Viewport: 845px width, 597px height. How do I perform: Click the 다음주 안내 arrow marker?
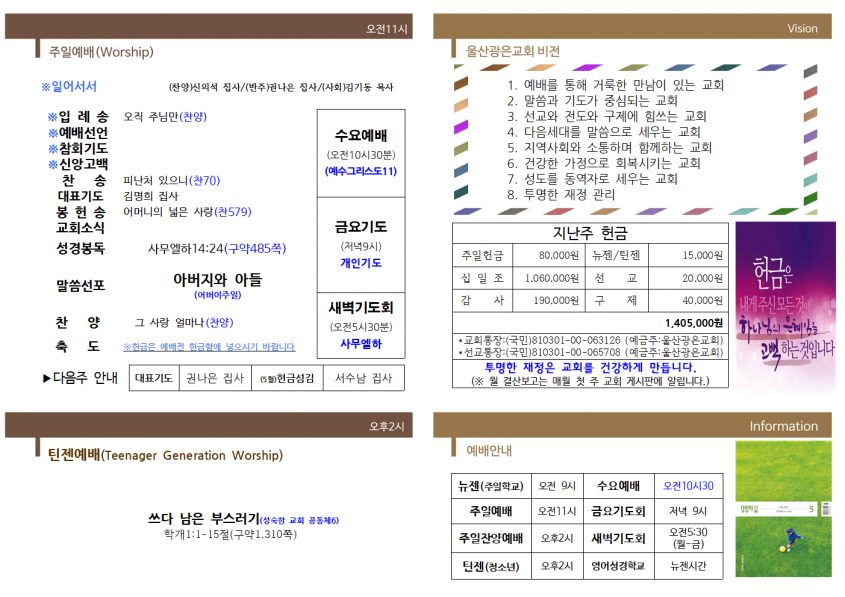click(47, 378)
